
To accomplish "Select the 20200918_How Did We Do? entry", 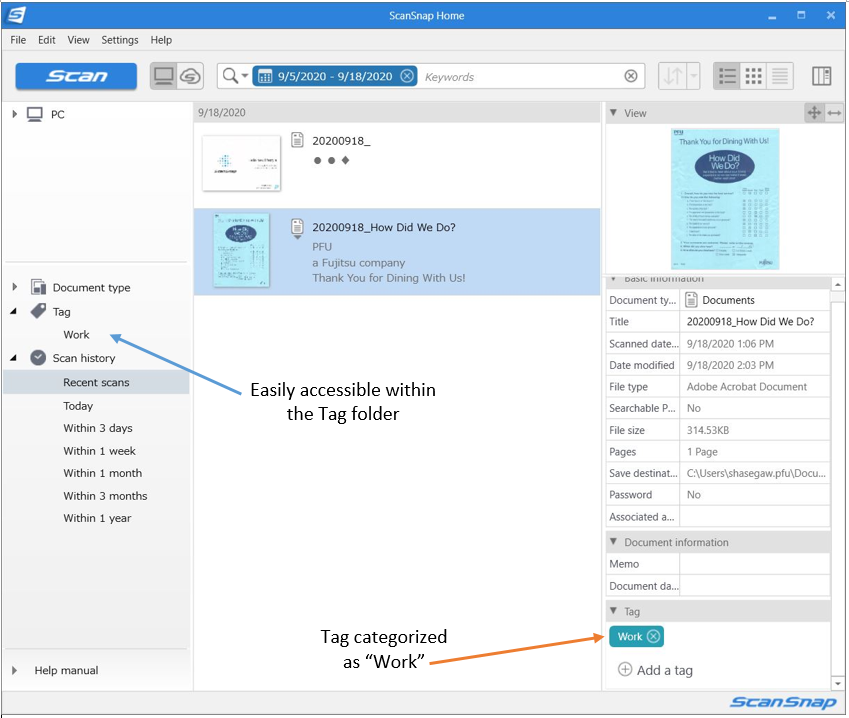I will tap(397, 252).
